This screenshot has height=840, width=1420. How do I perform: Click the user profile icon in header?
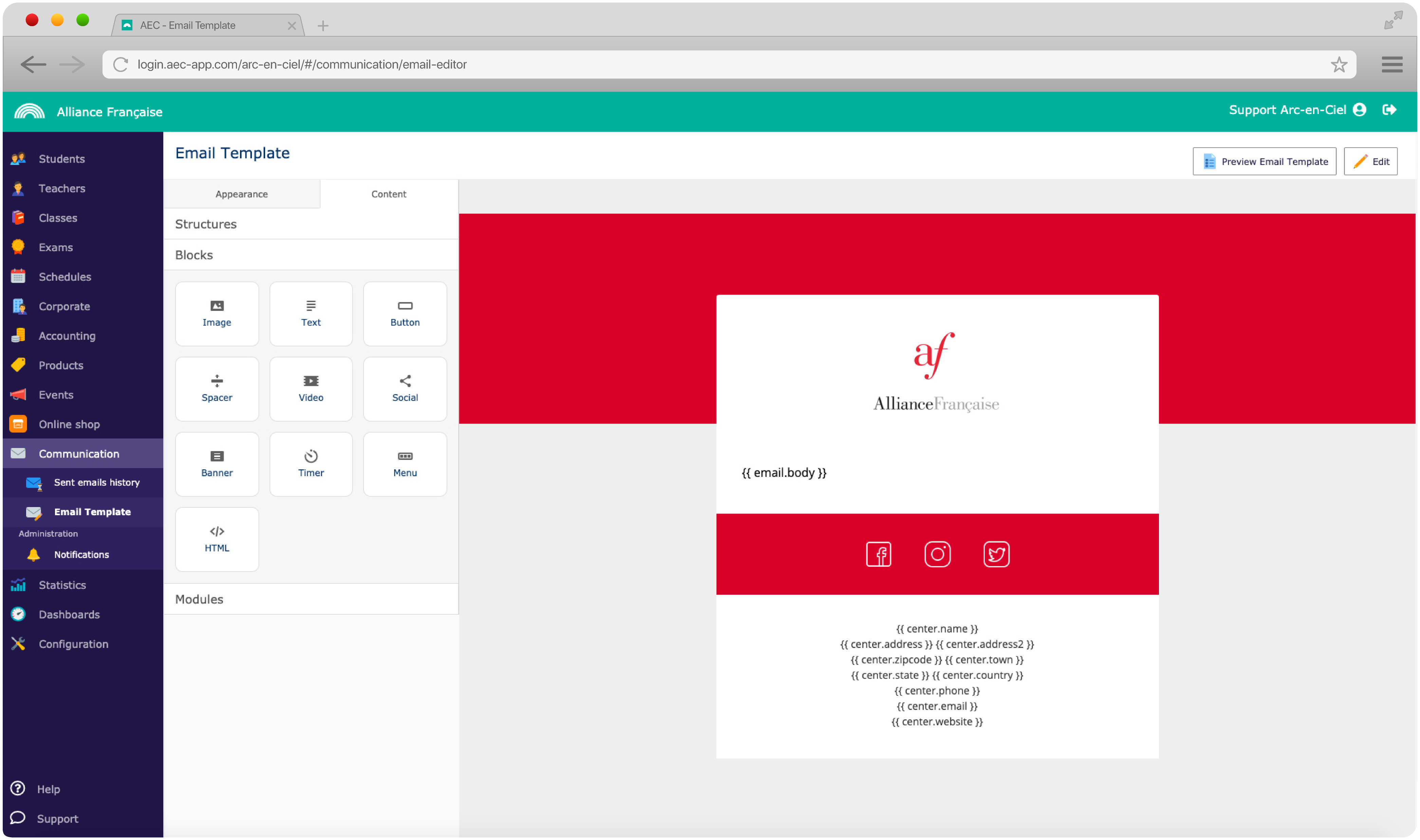click(x=1359, y=110)
